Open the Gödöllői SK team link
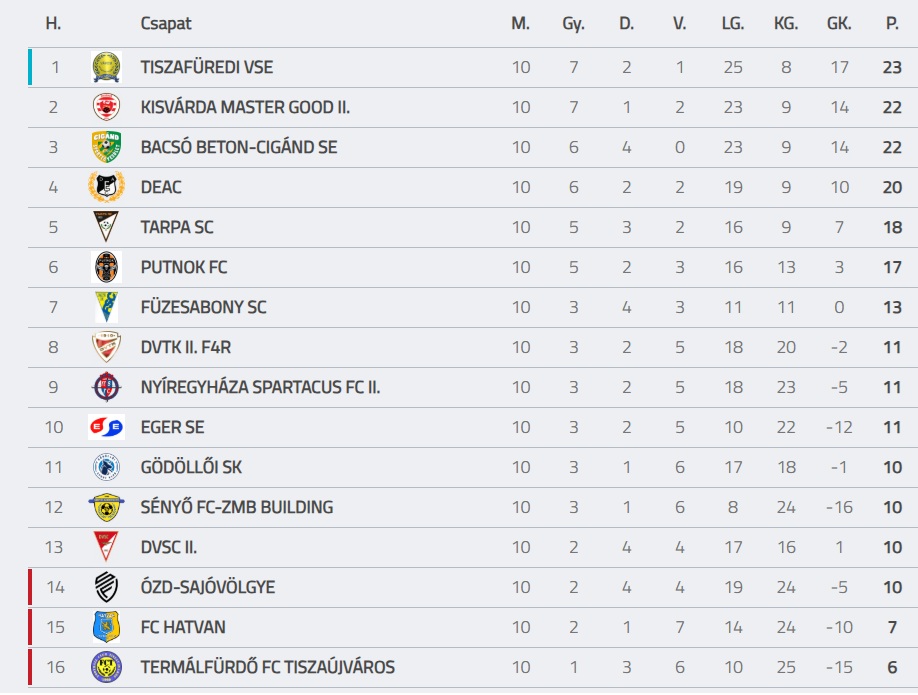 191,468
